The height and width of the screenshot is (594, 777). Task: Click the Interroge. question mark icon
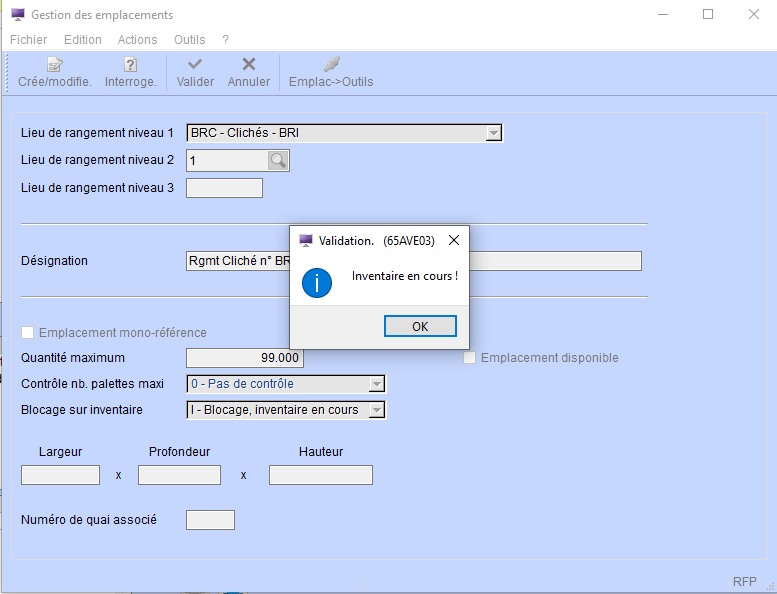point(130,65)
